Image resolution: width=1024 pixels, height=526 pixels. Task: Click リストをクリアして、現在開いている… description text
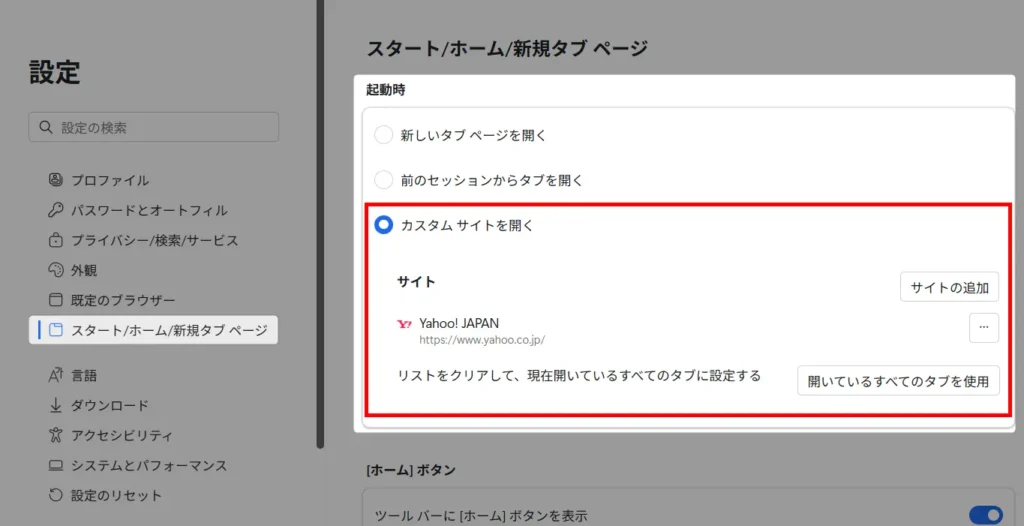tap(580, 376)
